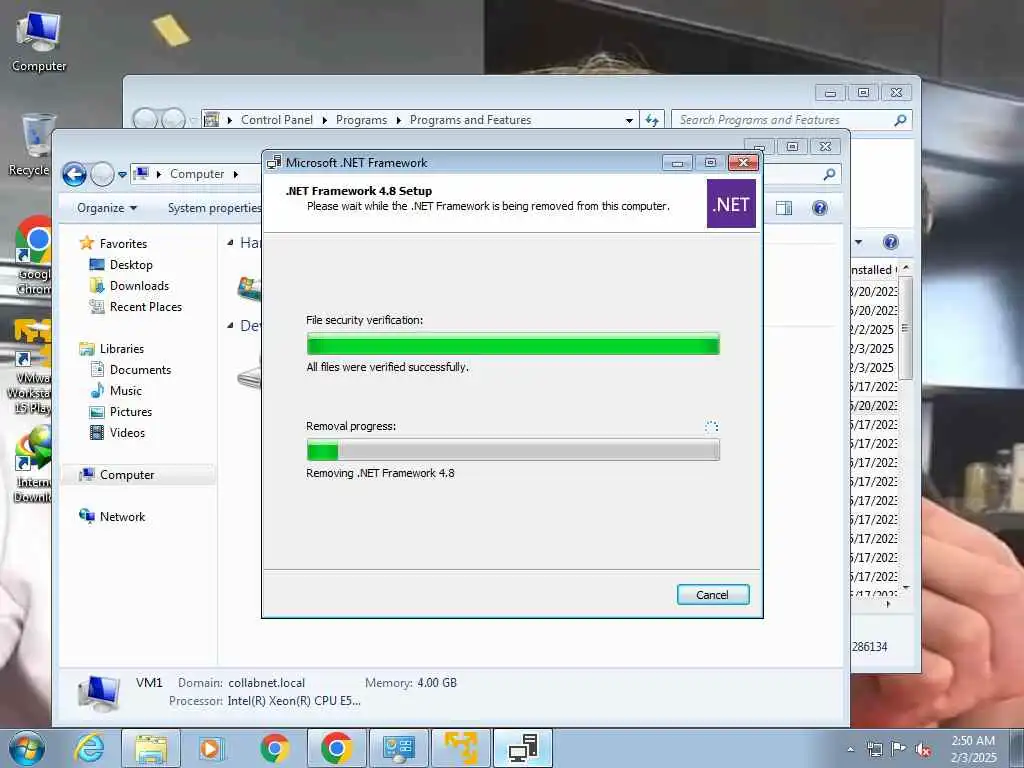The width and height of the screenshot is (1024, 768).
Task: Cancel the .NET Framework removal
Action: 712,594
